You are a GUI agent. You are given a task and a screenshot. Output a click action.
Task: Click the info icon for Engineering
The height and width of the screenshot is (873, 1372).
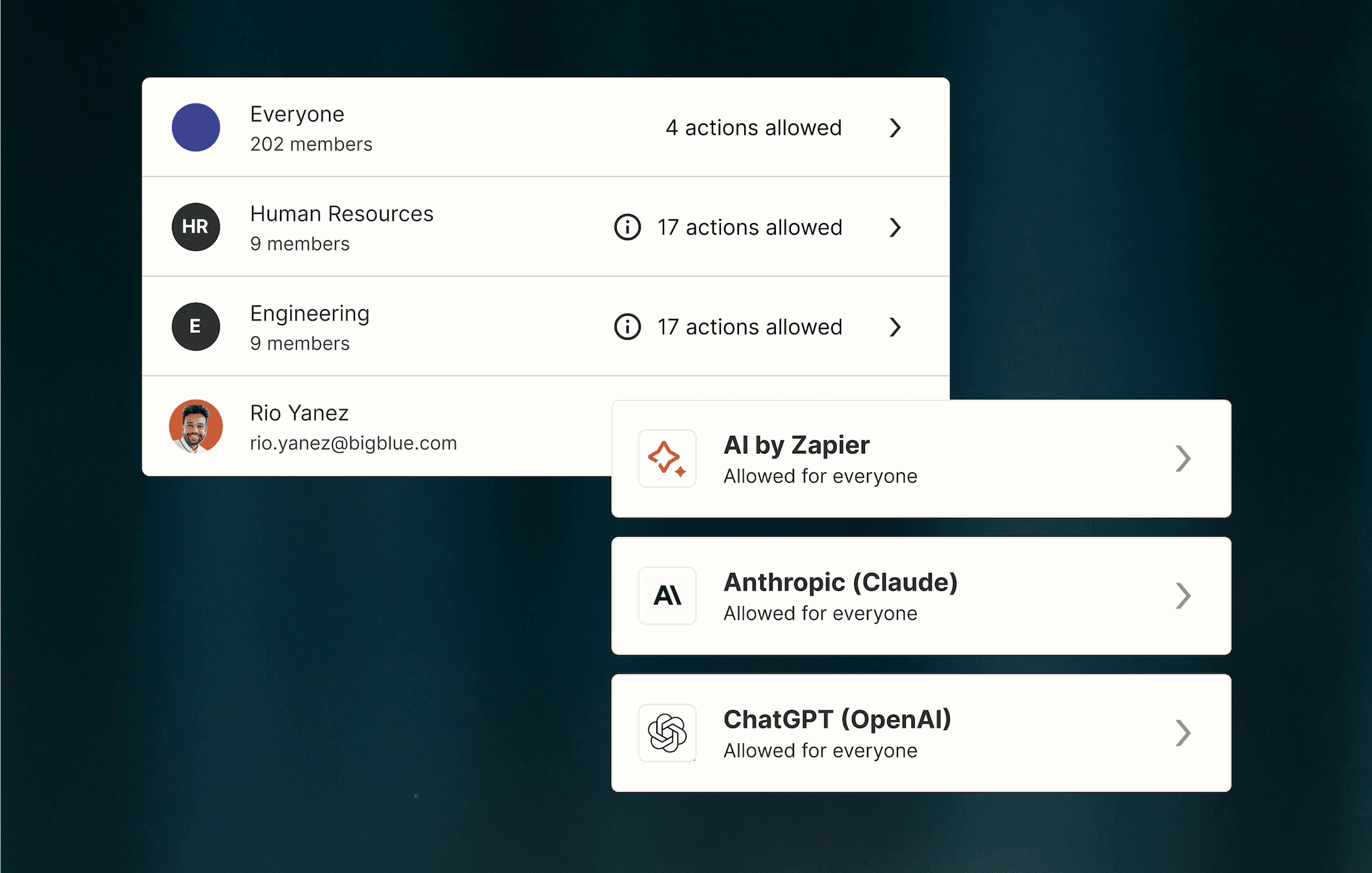click(627, 327)
